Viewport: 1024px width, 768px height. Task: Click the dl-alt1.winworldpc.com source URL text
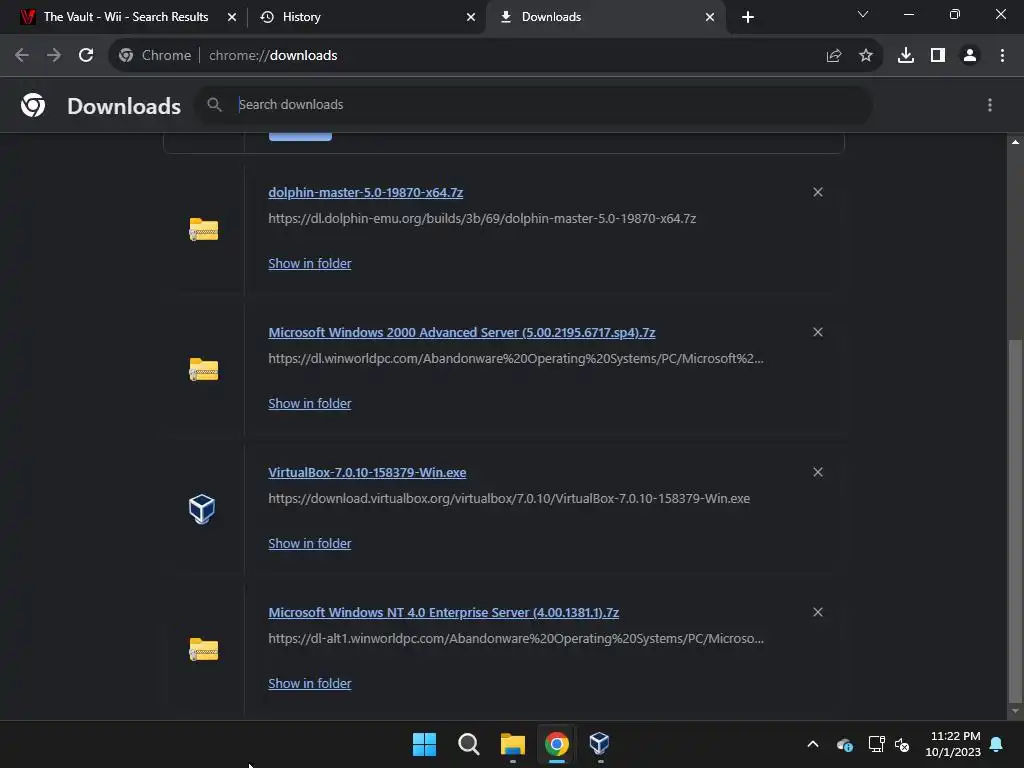tap(516, 638)
